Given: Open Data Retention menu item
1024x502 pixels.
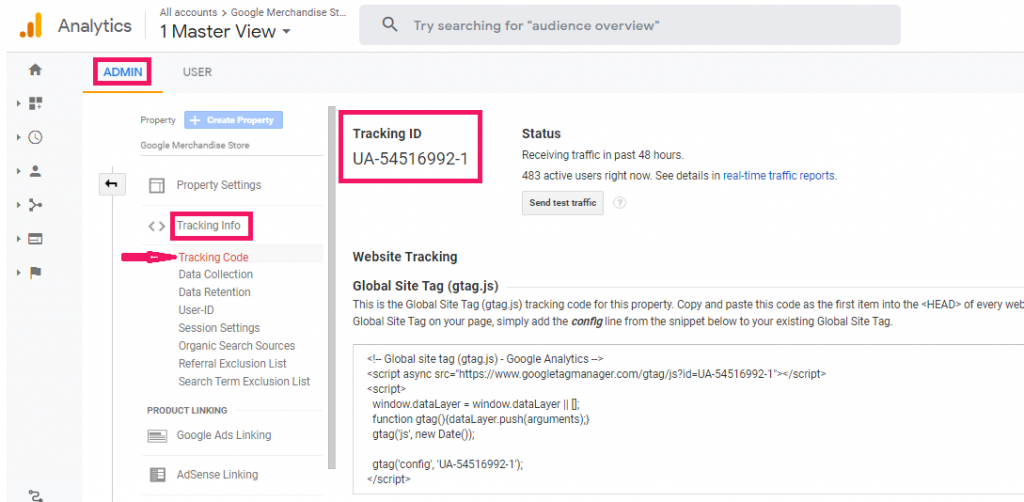Looking at the screenshot, I should click(214, 292).
